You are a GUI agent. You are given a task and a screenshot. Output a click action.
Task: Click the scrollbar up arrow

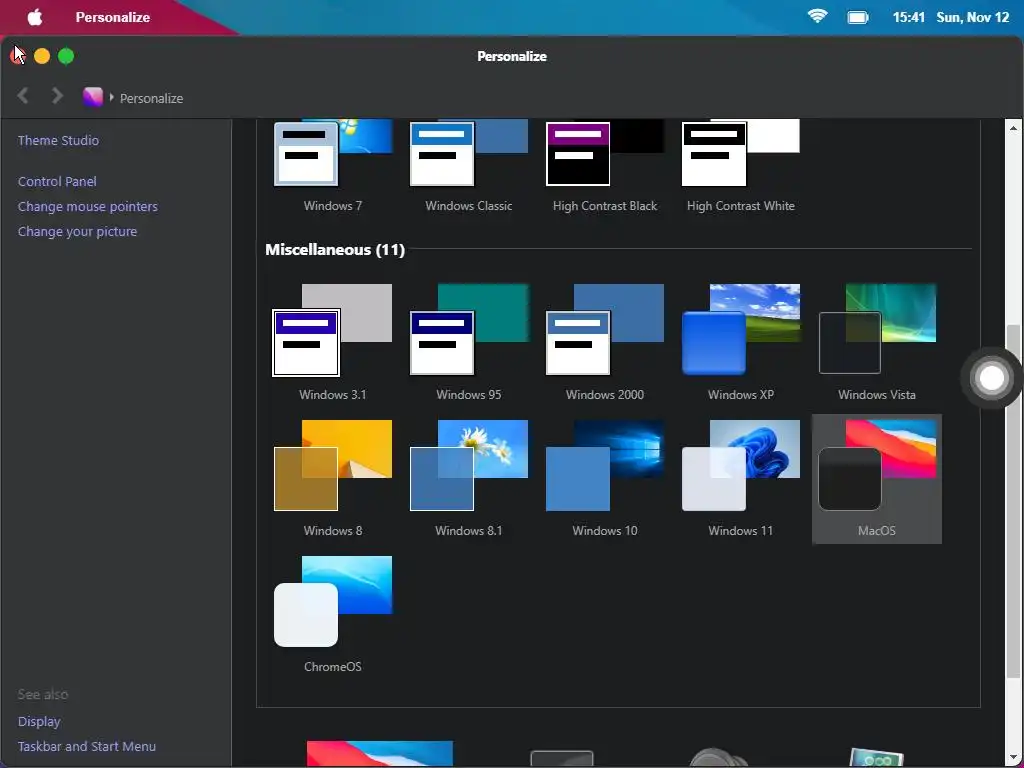pyautogui.click(x=1014, y=127)
